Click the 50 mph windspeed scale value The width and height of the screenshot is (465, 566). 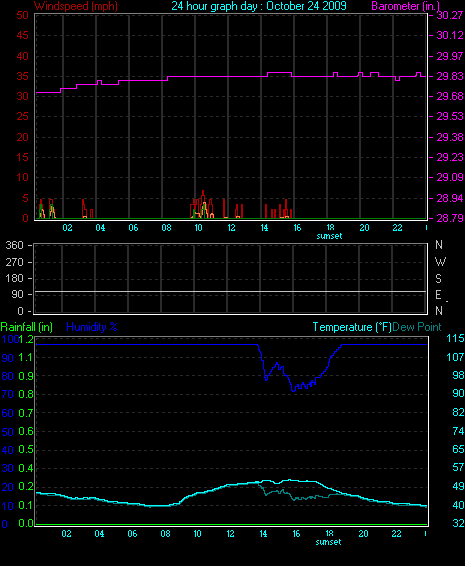point(22,15)
